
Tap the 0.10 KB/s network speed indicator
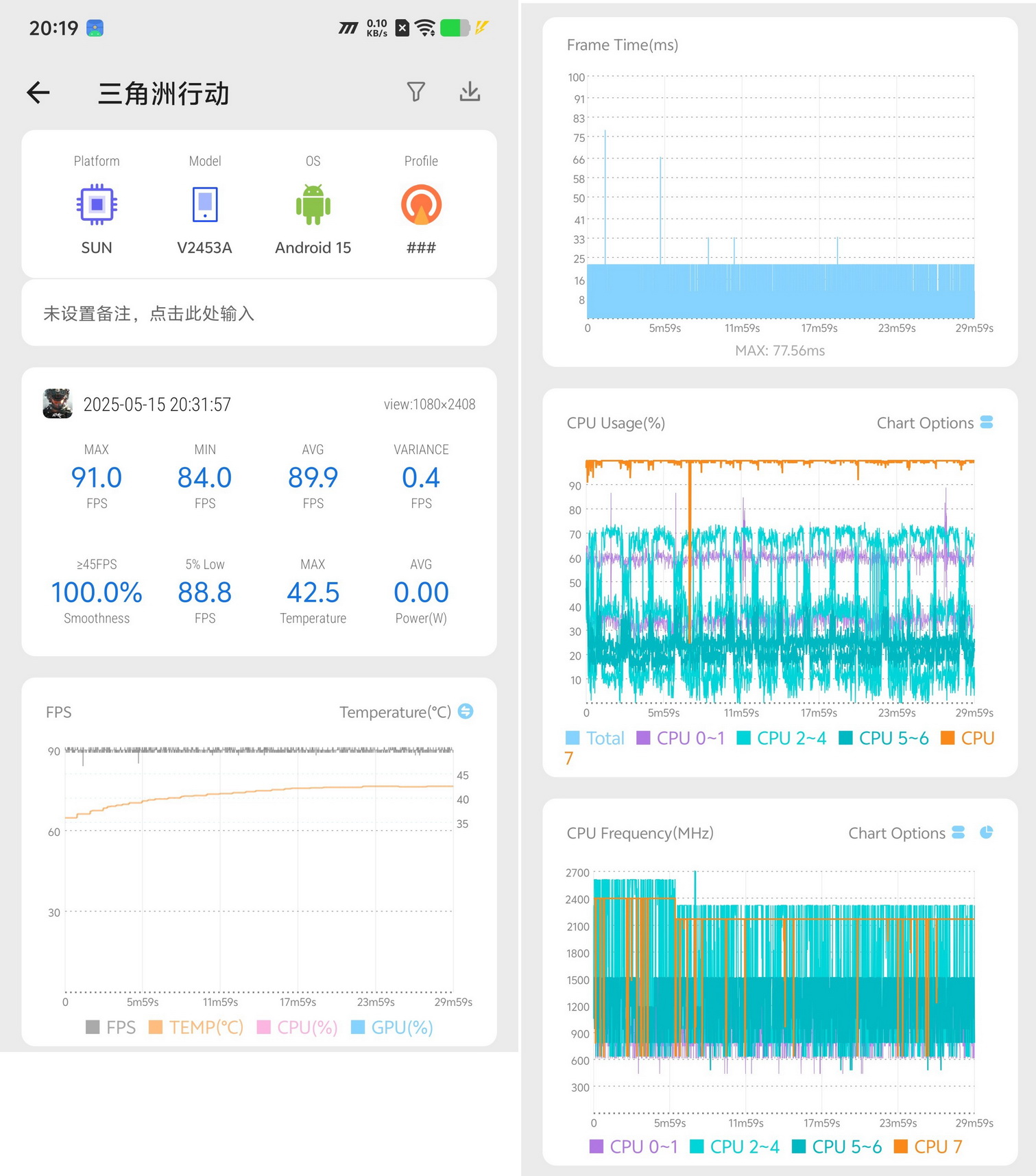377,28
